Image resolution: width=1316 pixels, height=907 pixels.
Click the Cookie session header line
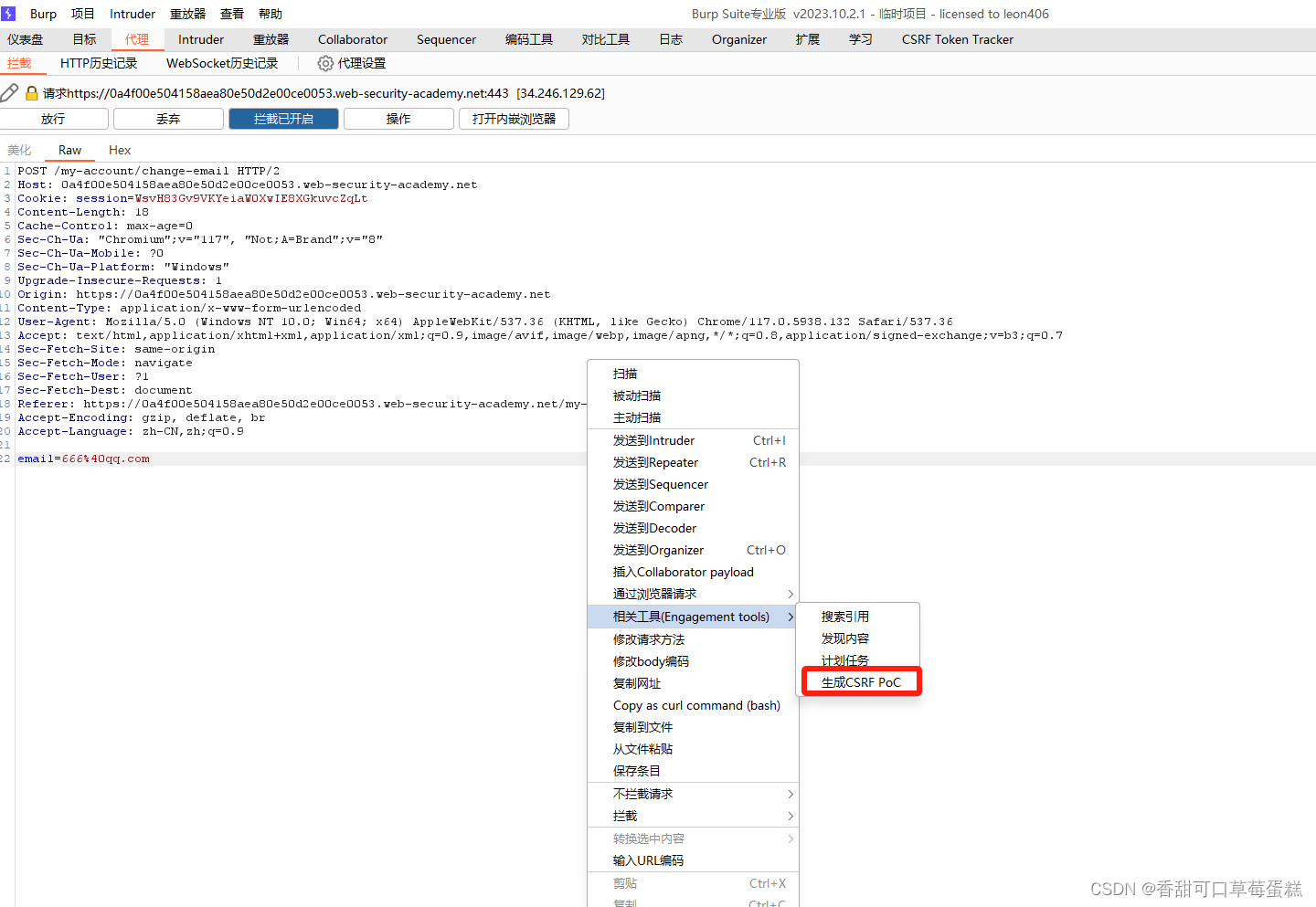tap(193, 198)
